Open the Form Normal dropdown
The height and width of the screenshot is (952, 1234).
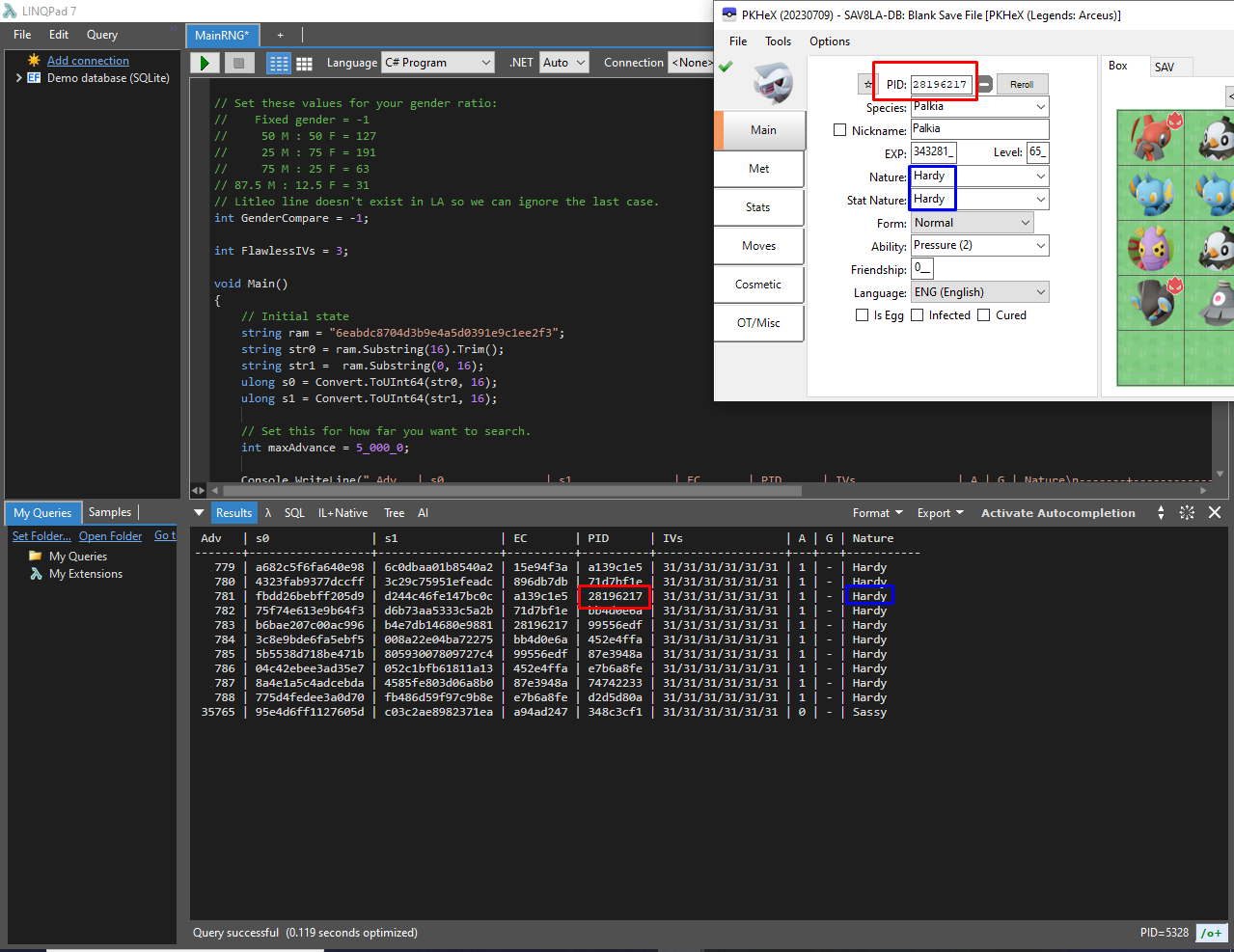pos(972,223)
